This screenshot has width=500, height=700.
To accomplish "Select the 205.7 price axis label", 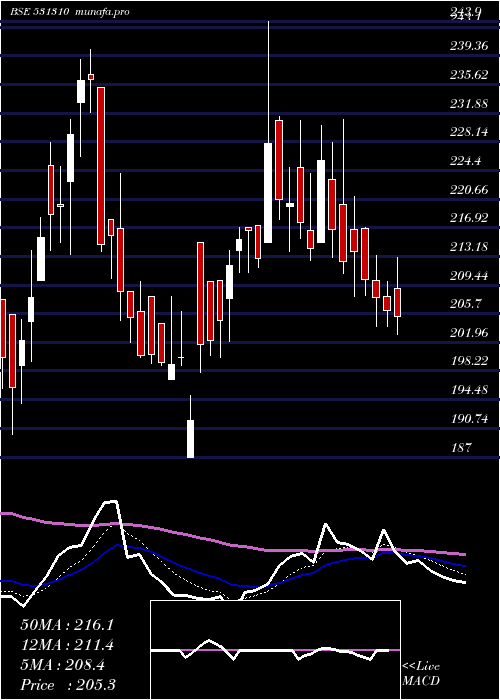I will 466,304.
